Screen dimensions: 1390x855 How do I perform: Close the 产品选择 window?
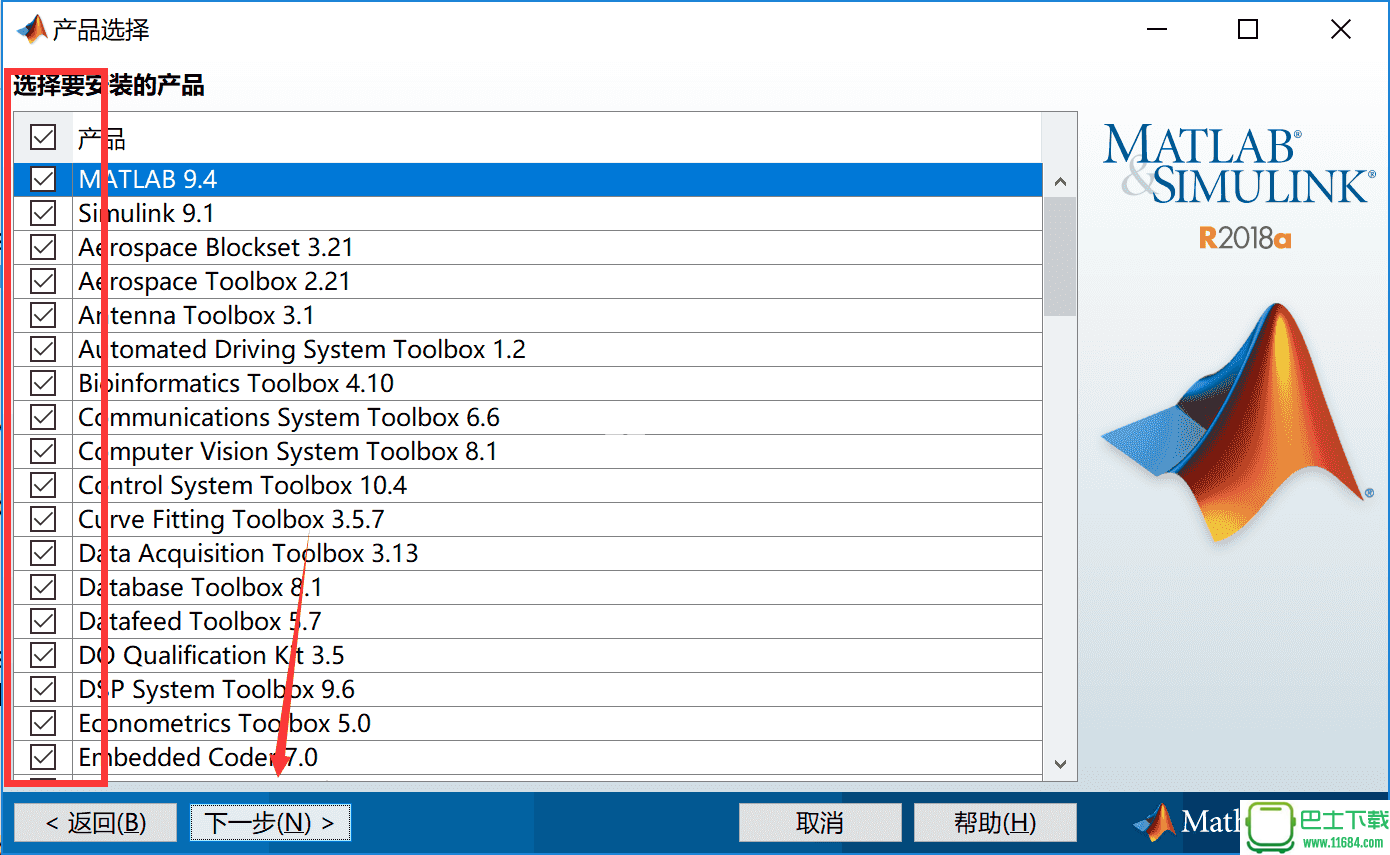[1341, 30]
